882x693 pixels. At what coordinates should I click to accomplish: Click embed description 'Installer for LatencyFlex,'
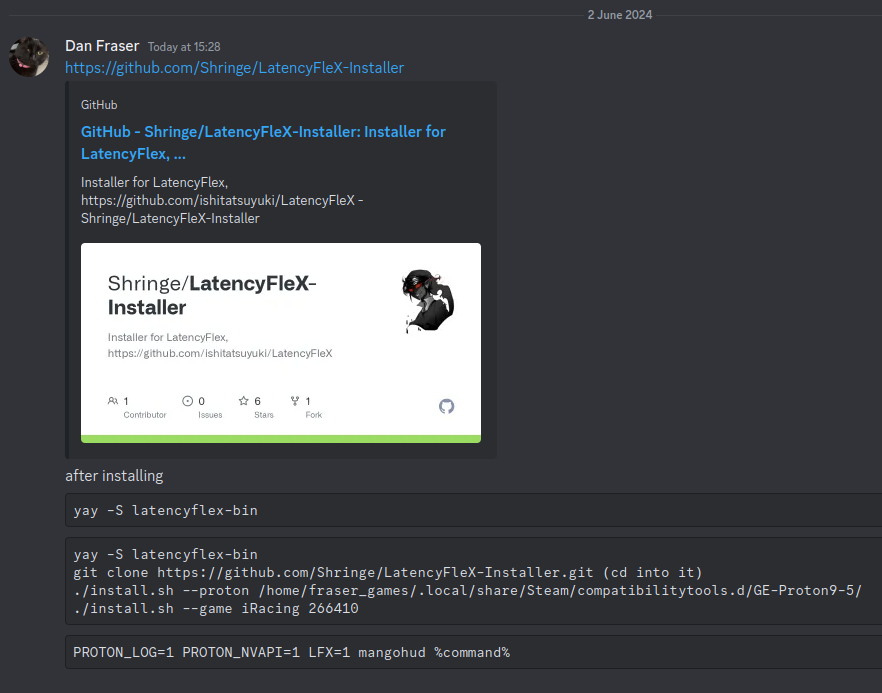click(x=154, y=182)
